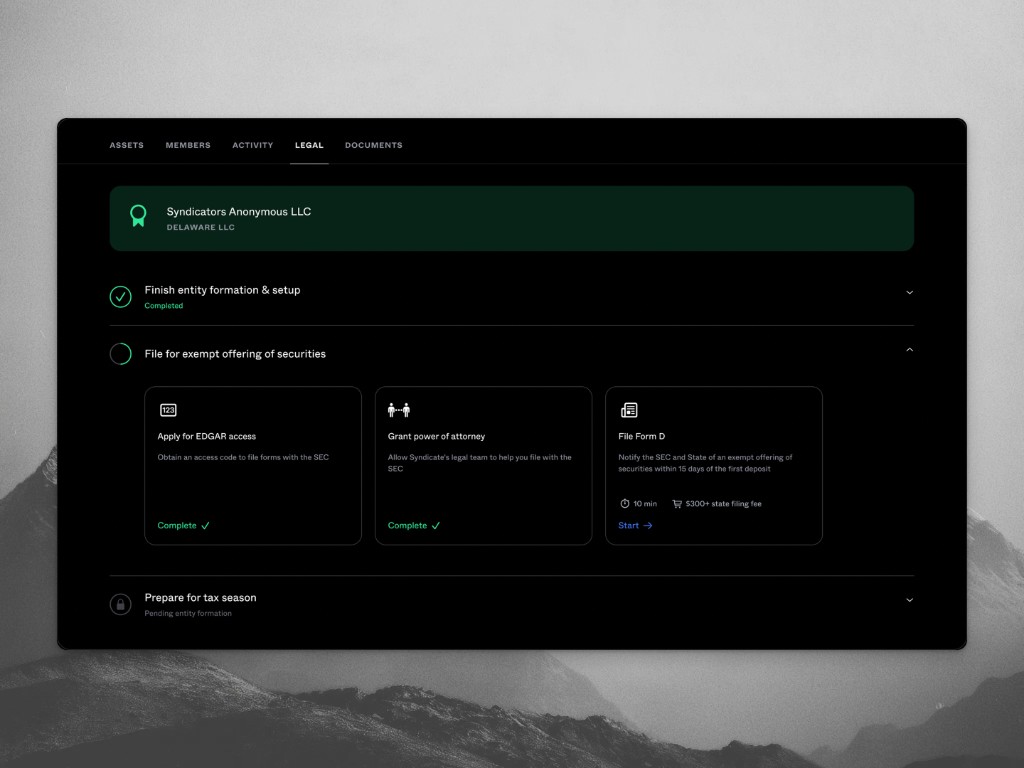Collapse the File for exempt offering section
This screenshot has height=768, width=1024.
tap(909, 350)
